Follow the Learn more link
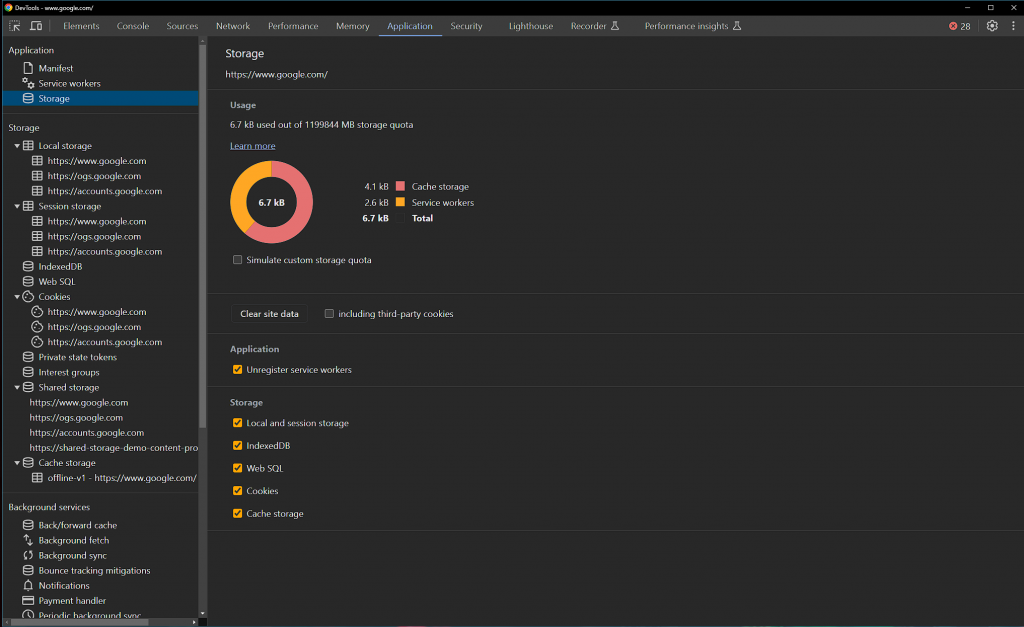The height and width of the screenshot is (627, 1024). 252,146
